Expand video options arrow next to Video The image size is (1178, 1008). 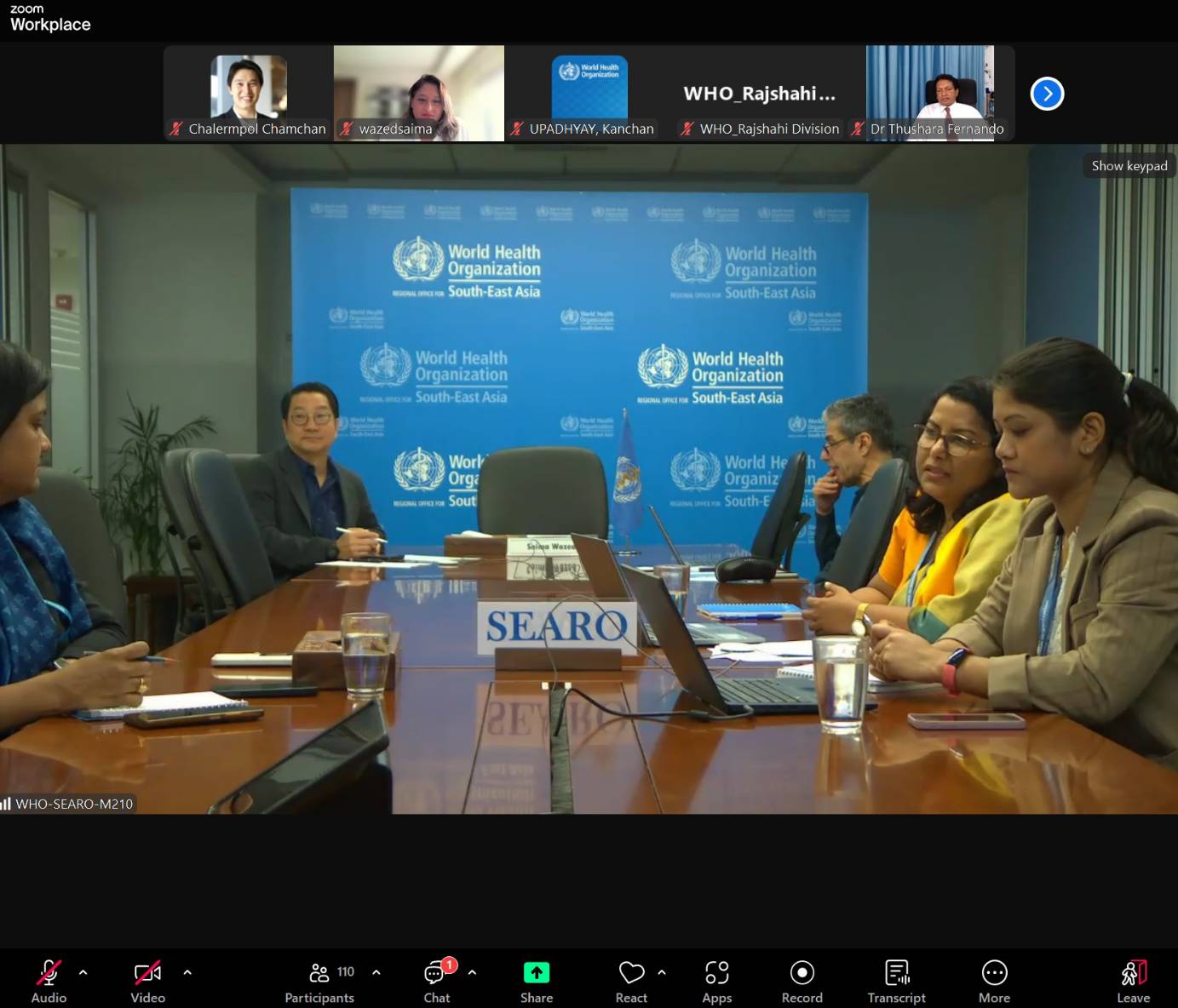tap(187, 971)
